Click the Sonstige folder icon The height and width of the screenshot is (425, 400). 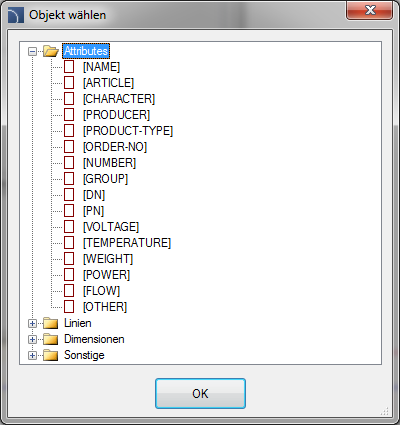tap(51, 355)
